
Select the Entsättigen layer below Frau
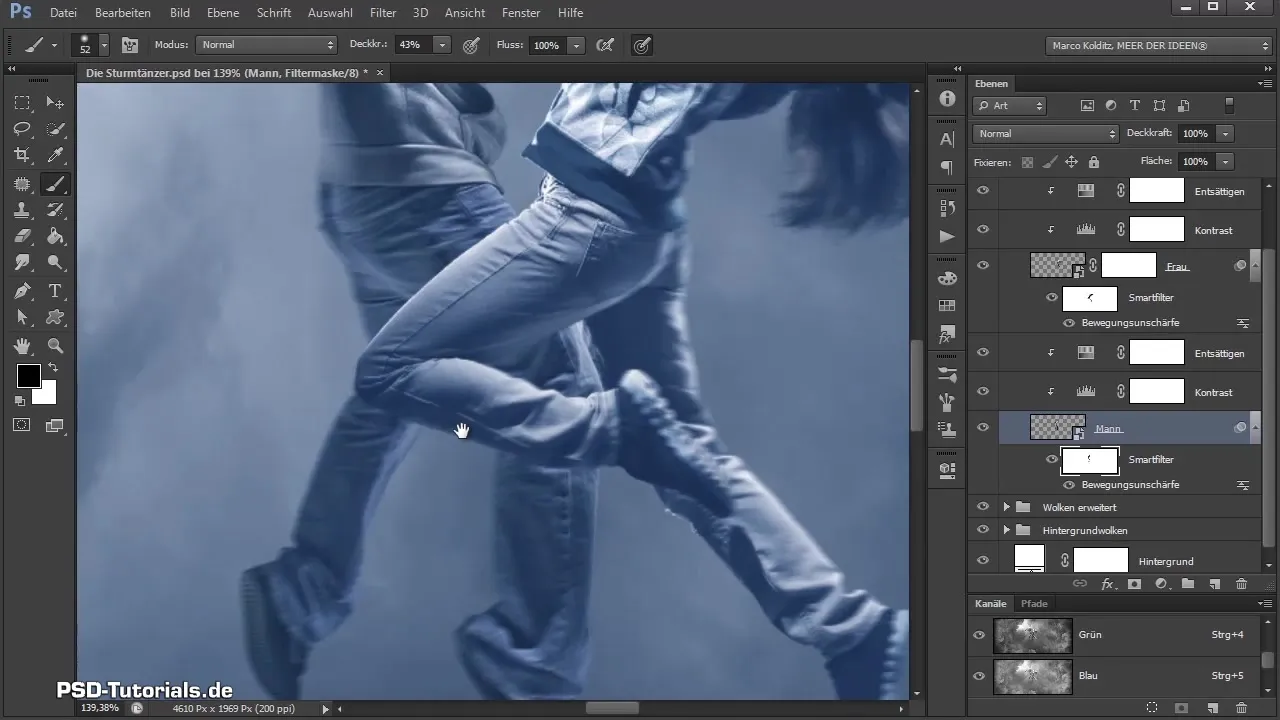1219,352
